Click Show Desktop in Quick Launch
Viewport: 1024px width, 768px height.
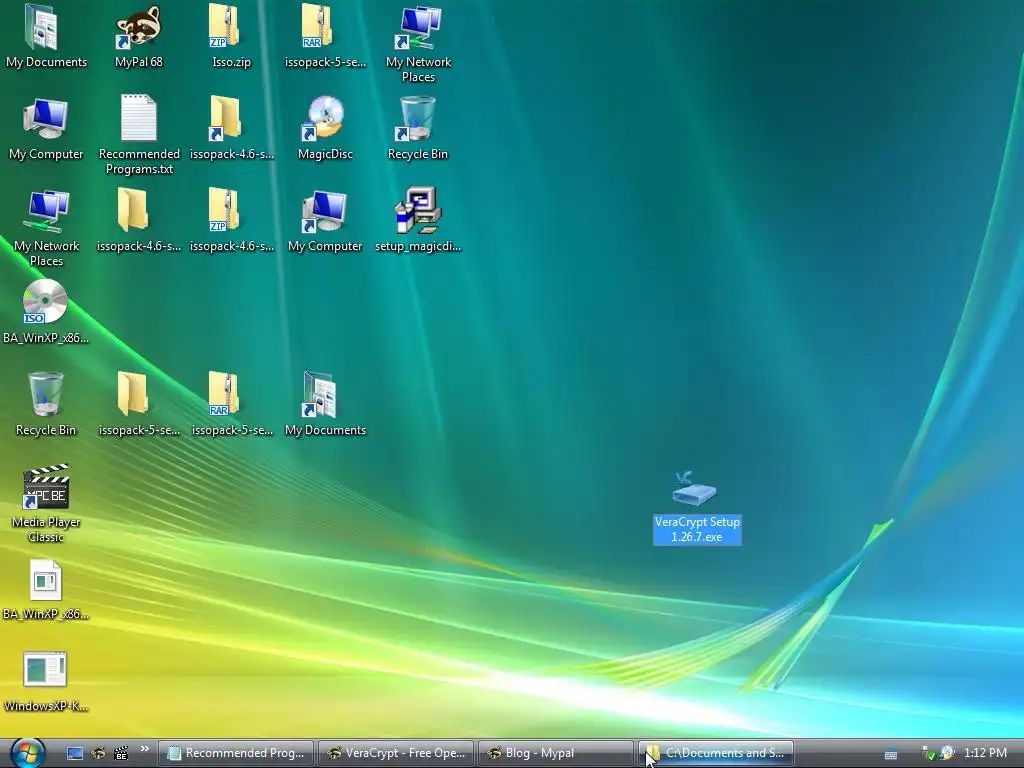point(75,753)
